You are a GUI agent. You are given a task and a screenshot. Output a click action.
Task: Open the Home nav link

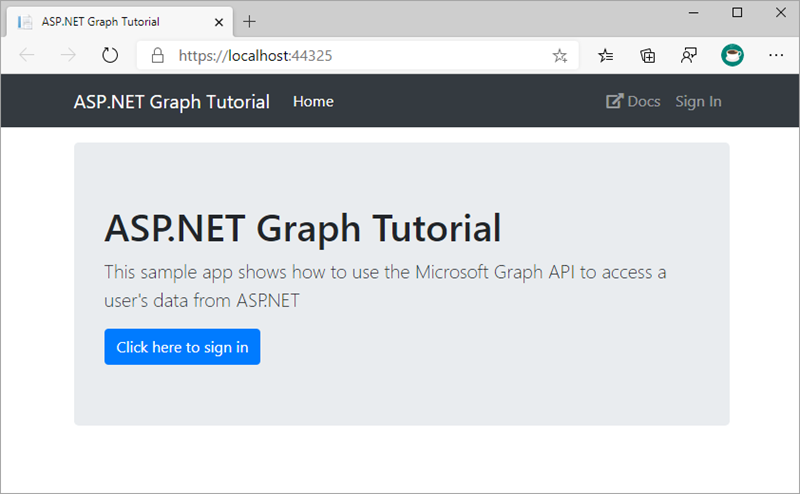pos(313,102)
